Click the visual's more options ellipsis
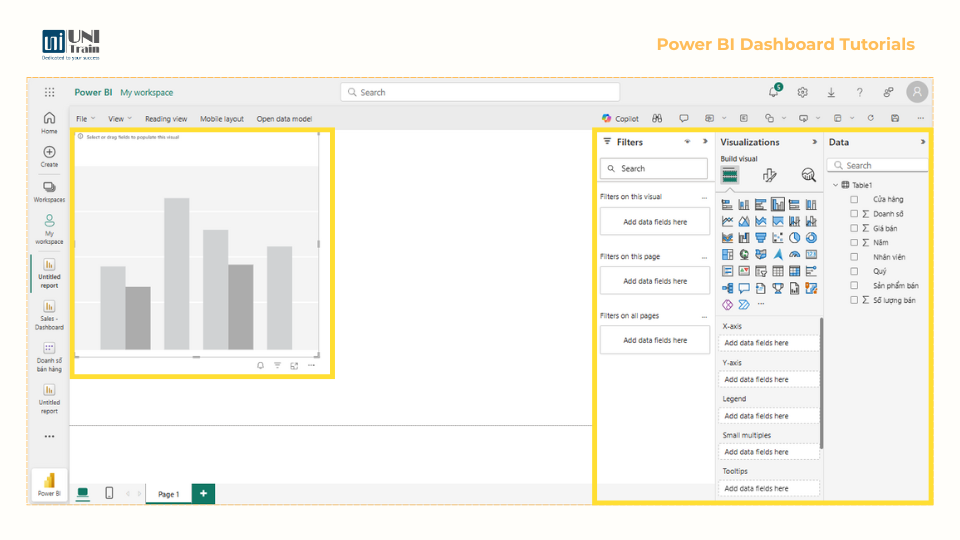 coord(311,366)
